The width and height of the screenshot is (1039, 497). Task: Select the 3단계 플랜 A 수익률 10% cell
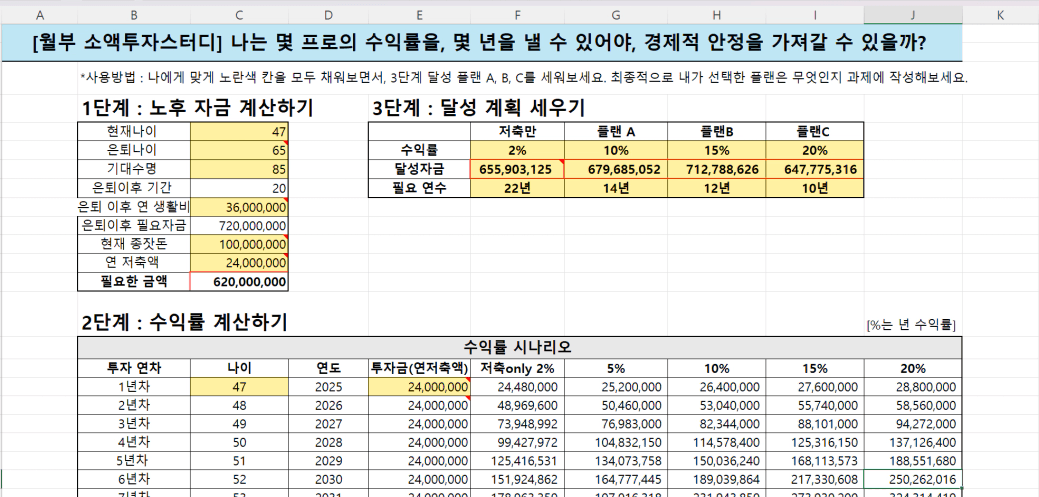[x=616, y=150]
